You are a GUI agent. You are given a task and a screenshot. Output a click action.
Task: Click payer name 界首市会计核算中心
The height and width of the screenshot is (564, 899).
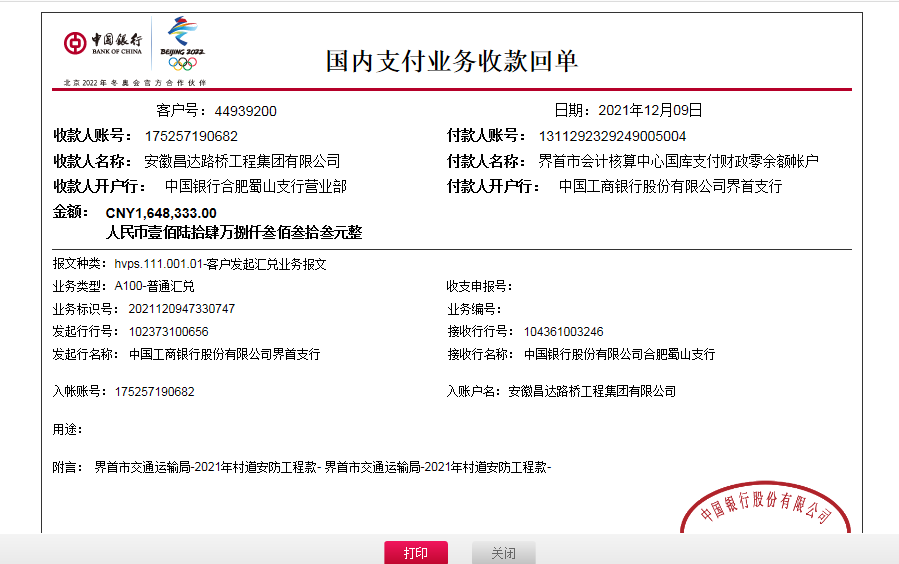pyautogui.click(x=678, y=161)
